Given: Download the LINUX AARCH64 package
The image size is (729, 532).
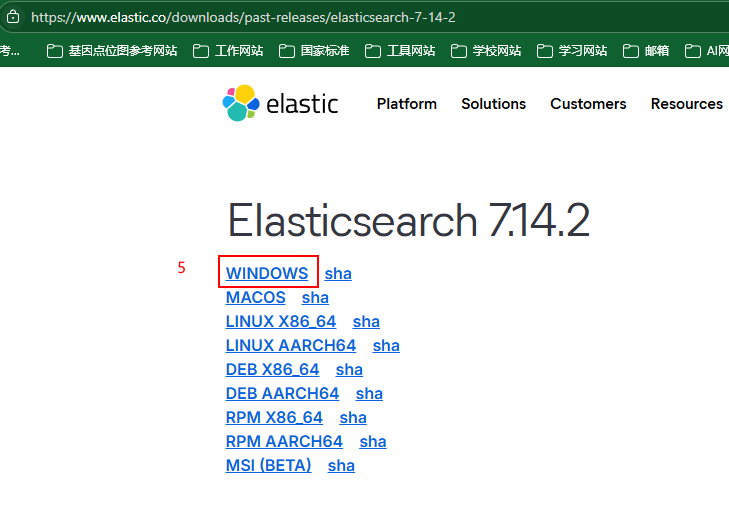Looking at the screenshot, I should click(x=291, y=346).
